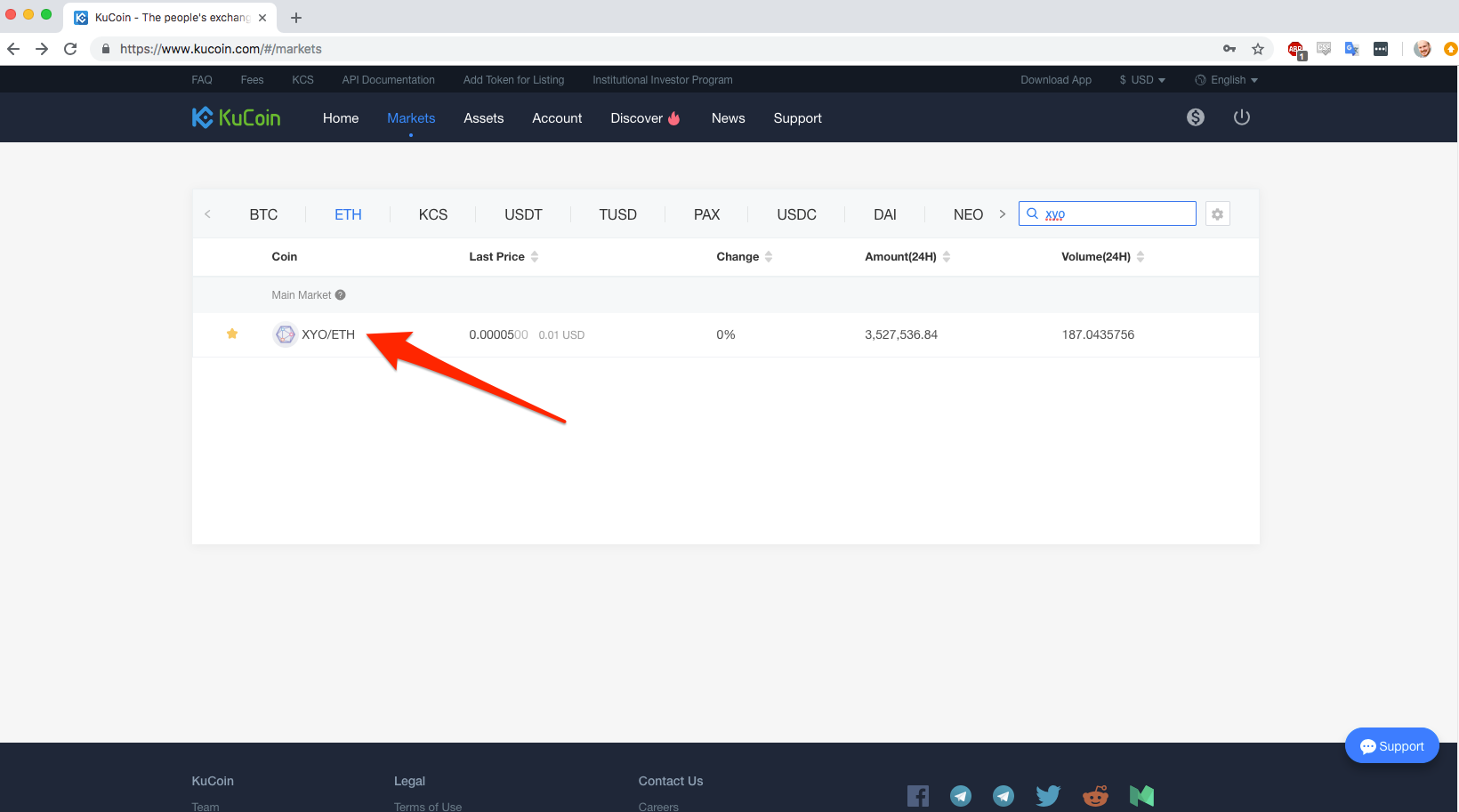Click the market search input field
This screenshot has width=1459, height=812.
pos(1107,213)
